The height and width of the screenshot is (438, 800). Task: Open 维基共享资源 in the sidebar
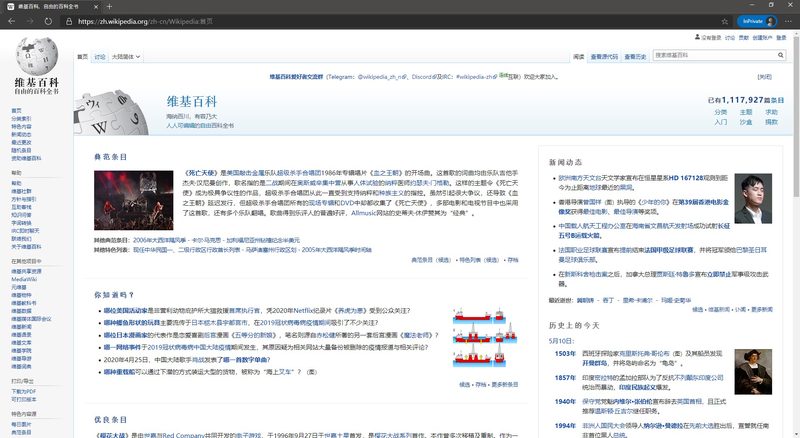(x=26, y=271)
